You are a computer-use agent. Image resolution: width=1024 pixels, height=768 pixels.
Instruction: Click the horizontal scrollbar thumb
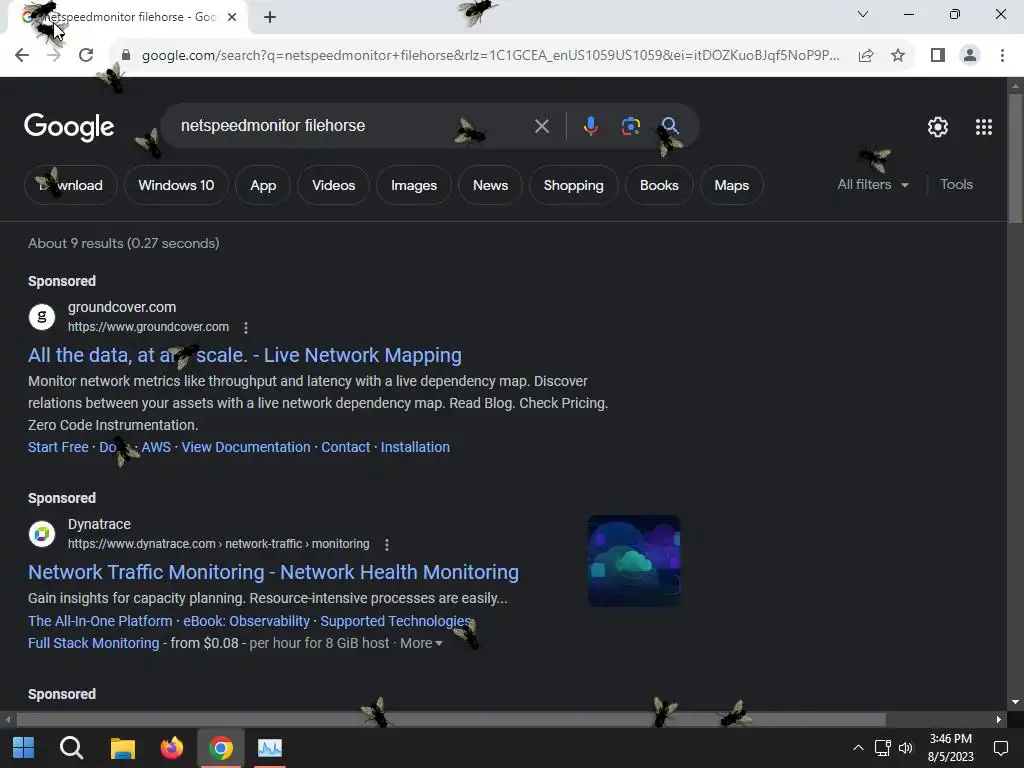(451, 720)
